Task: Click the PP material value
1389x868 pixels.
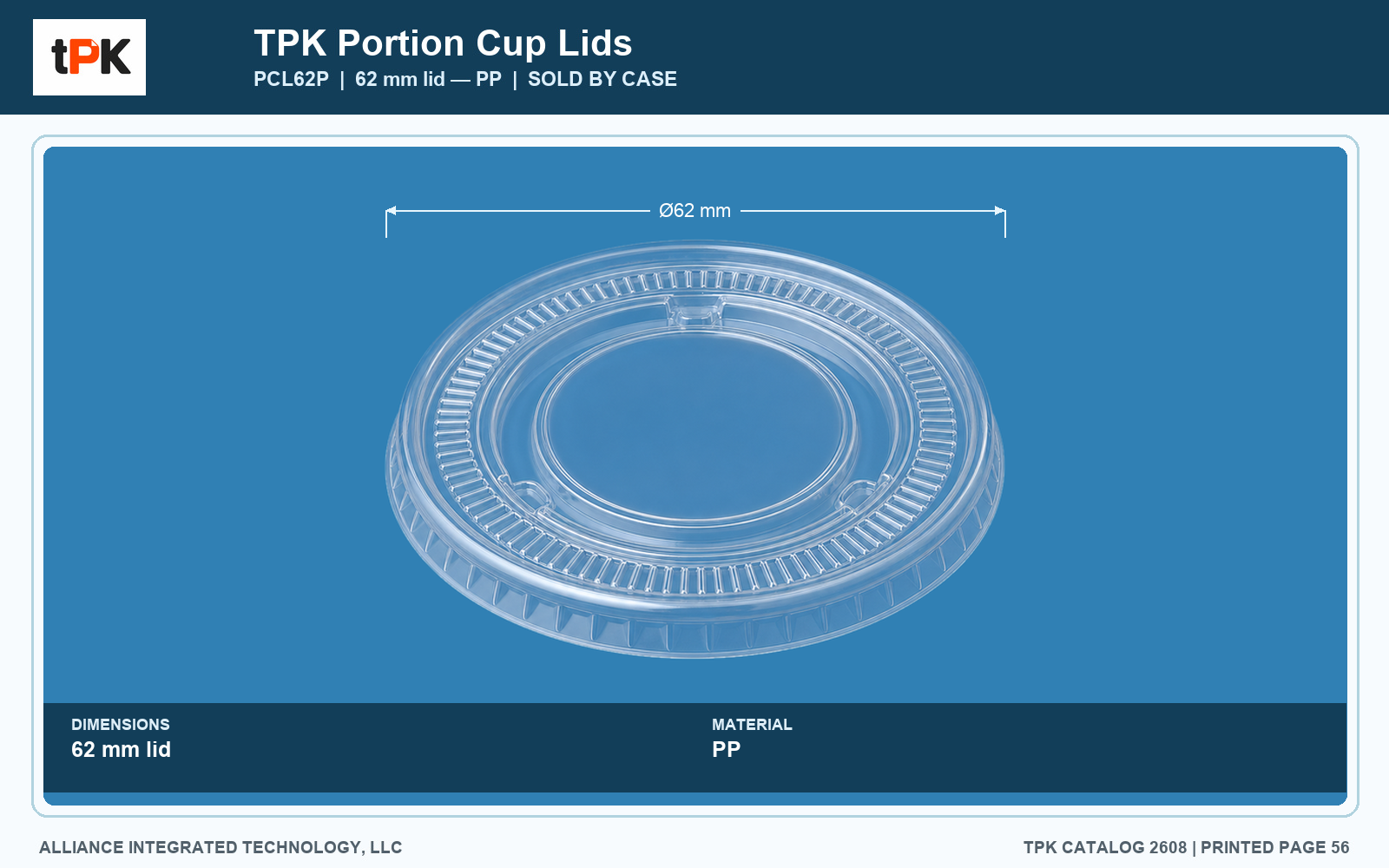Action: (x=726, y=749)
